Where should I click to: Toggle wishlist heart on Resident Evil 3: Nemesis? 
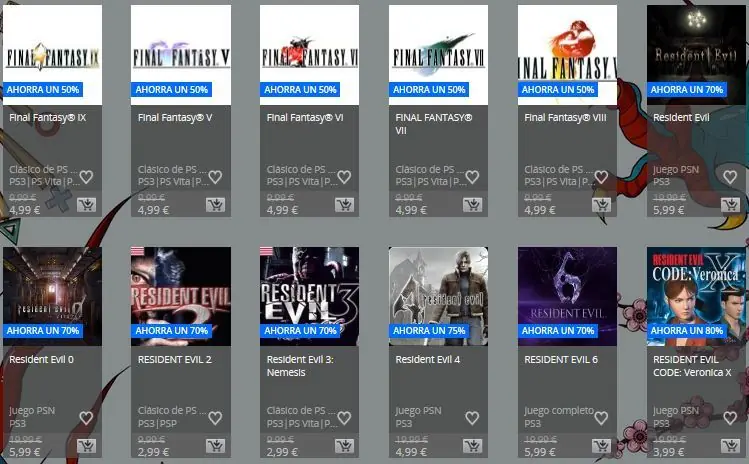[x=344, y=418]
